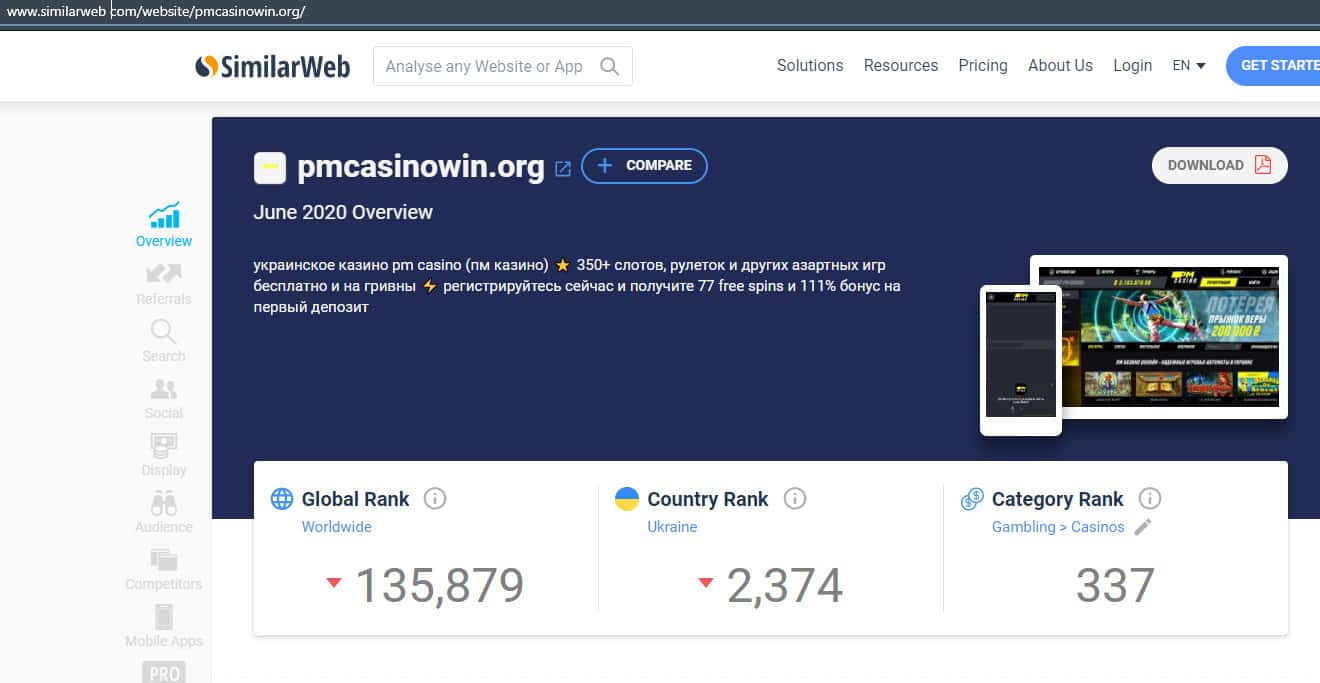This screenshot has height=683, width=1320.
Task: Open the Social sidebar section
Action: (x=164, y=397)
